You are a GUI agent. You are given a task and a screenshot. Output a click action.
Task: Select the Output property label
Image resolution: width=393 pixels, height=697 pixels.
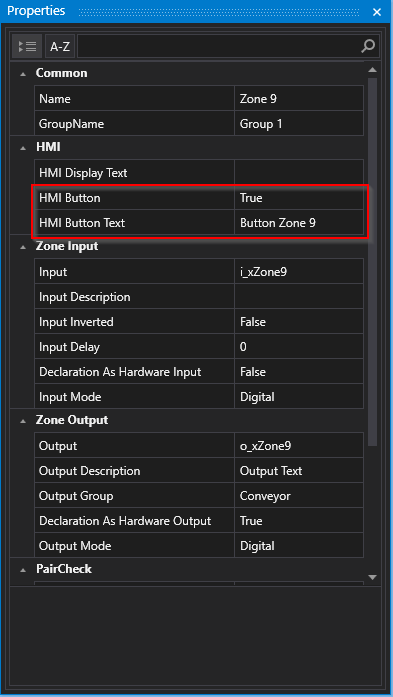(x=58, y=445)
